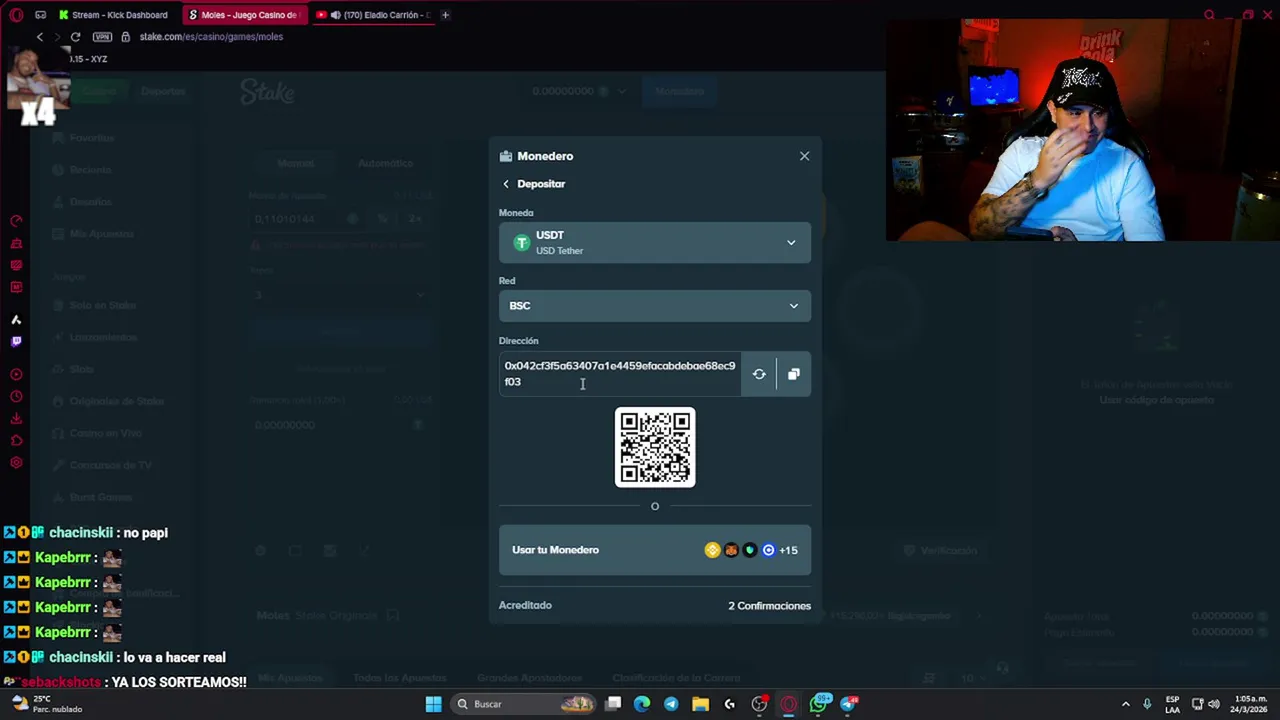Open history clock in Opera sidebar
Viewport: 1280px width, 720px height.
tap(16, 397)
